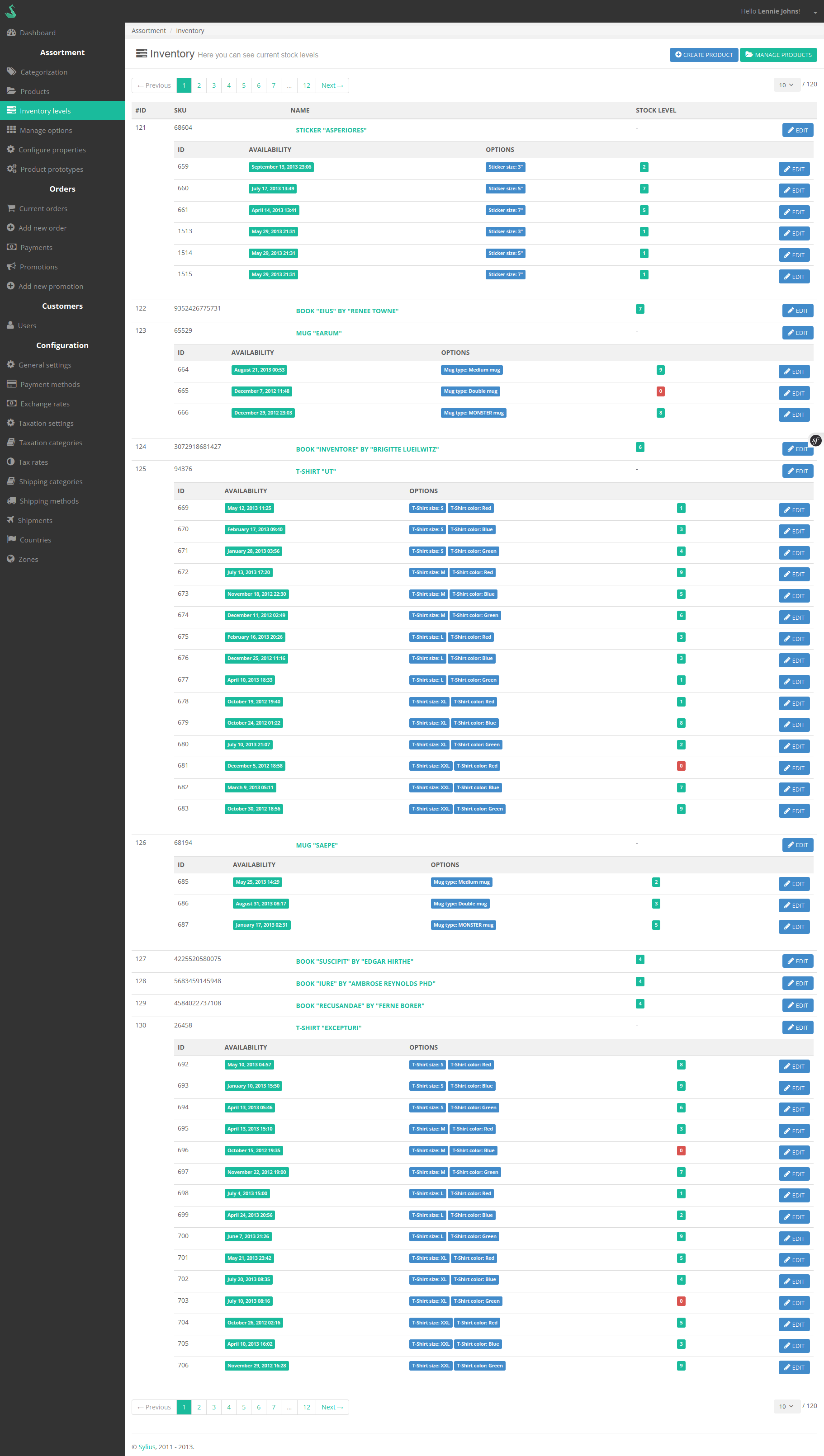Go to page 12 in top pagination
824x1456 pixels.
pos(306,85)
